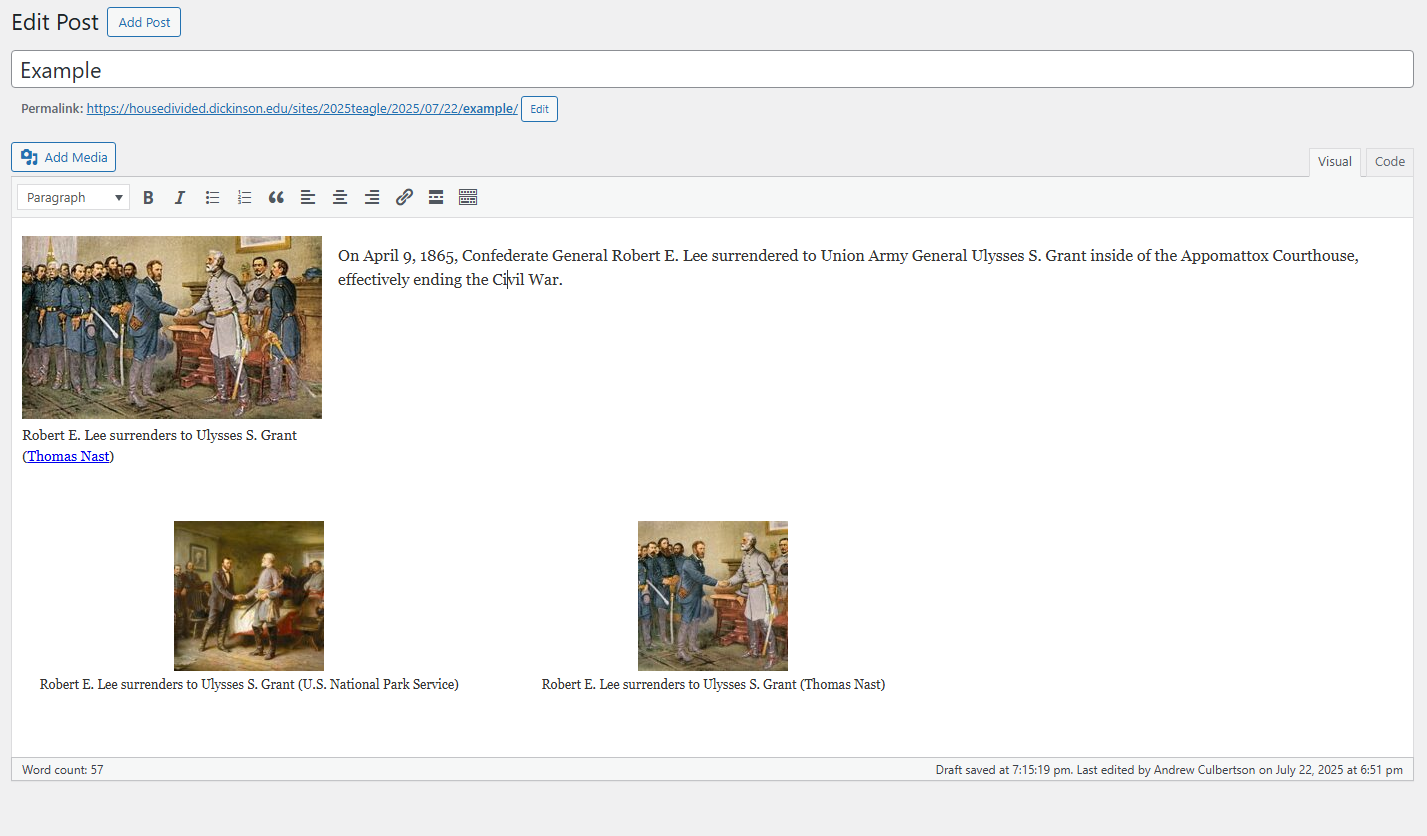Align text right
This screenshot has width=1427, height=836.
(372, 197)
